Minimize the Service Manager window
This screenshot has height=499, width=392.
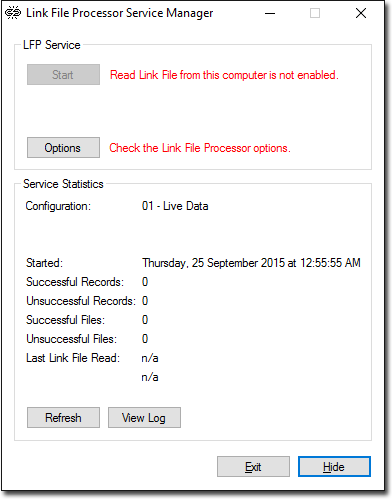point(270,13)
